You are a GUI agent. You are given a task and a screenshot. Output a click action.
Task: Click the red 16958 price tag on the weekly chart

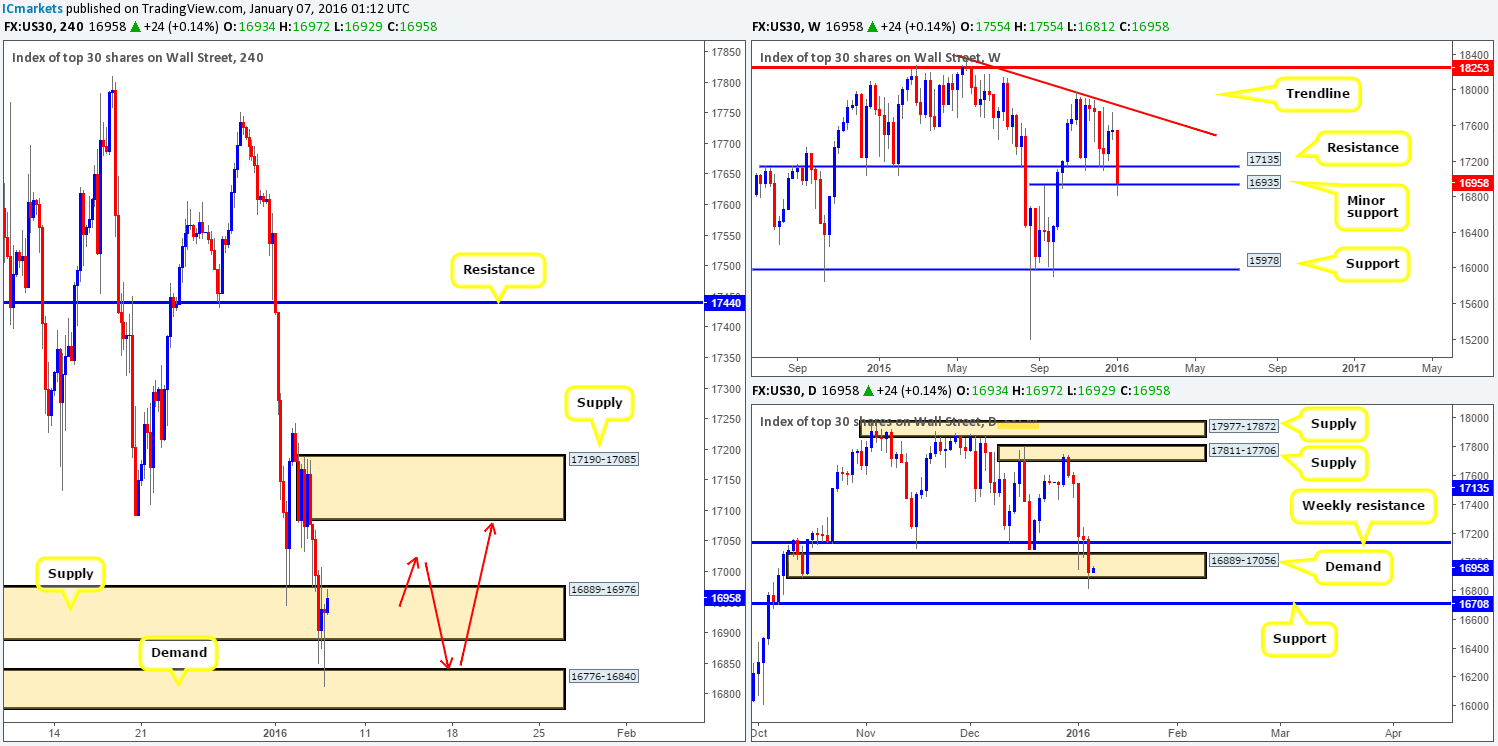click(1472, 184)
